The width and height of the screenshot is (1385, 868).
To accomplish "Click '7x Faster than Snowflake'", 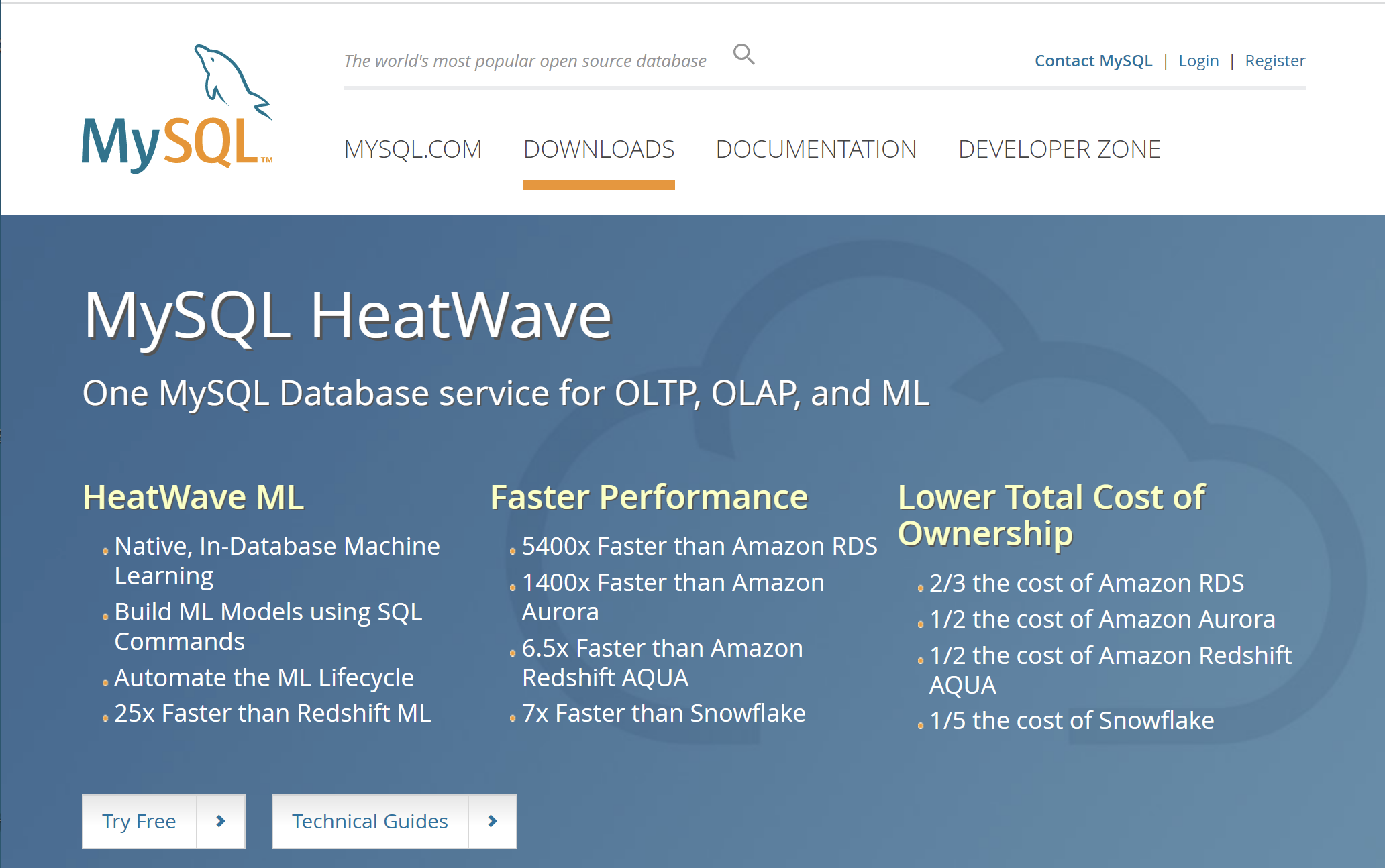I will (664, 713).
